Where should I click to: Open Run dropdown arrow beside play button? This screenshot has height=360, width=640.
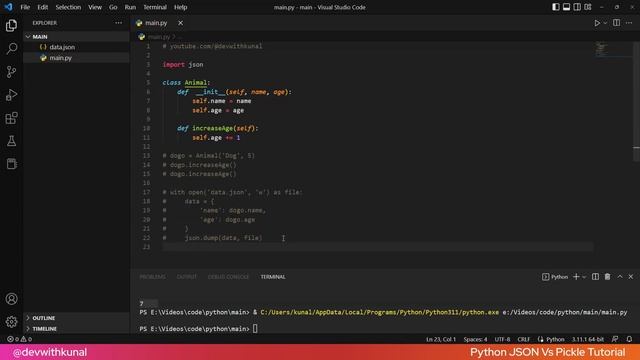605,23
